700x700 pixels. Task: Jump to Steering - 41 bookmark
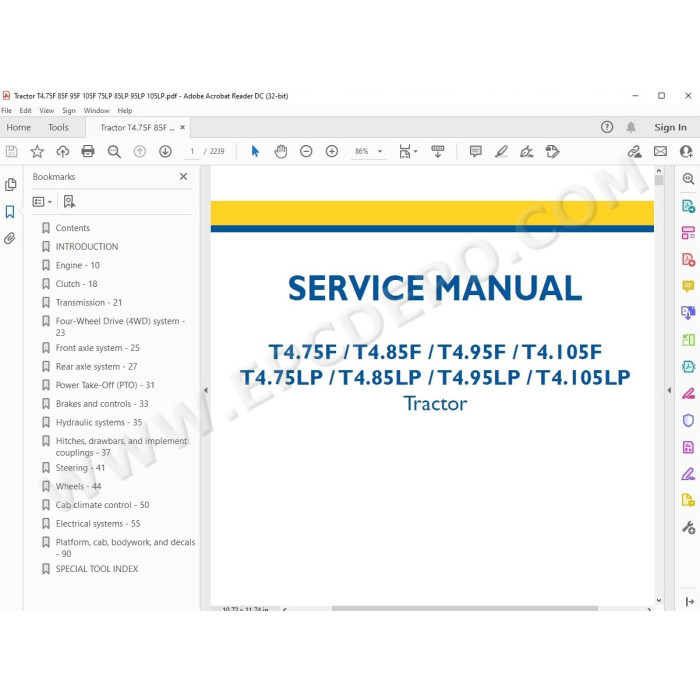(80, 468)
